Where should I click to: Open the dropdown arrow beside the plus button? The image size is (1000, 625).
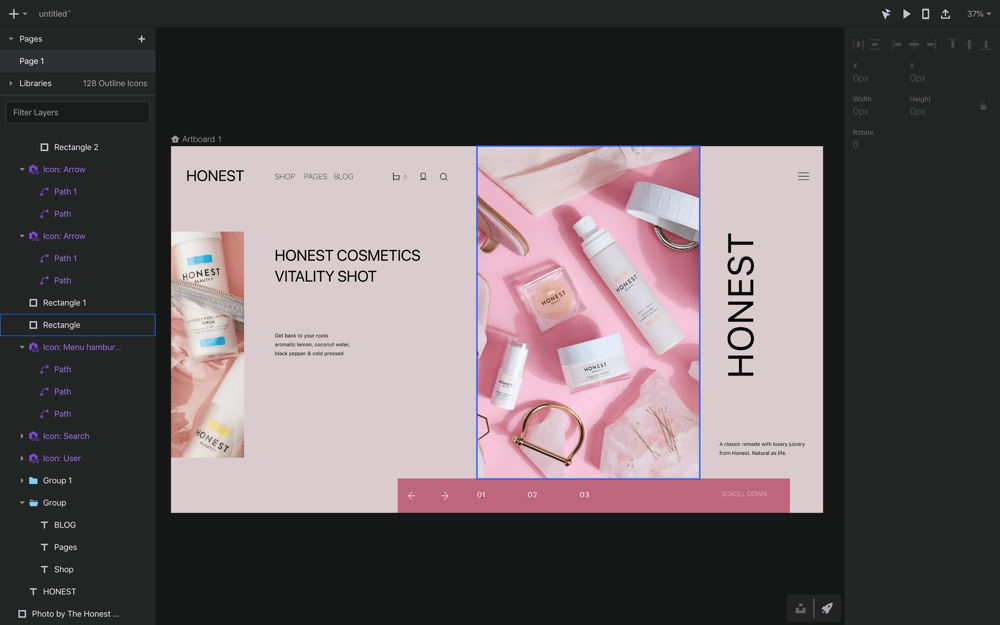pyautogui.click(x=26, y=13)
